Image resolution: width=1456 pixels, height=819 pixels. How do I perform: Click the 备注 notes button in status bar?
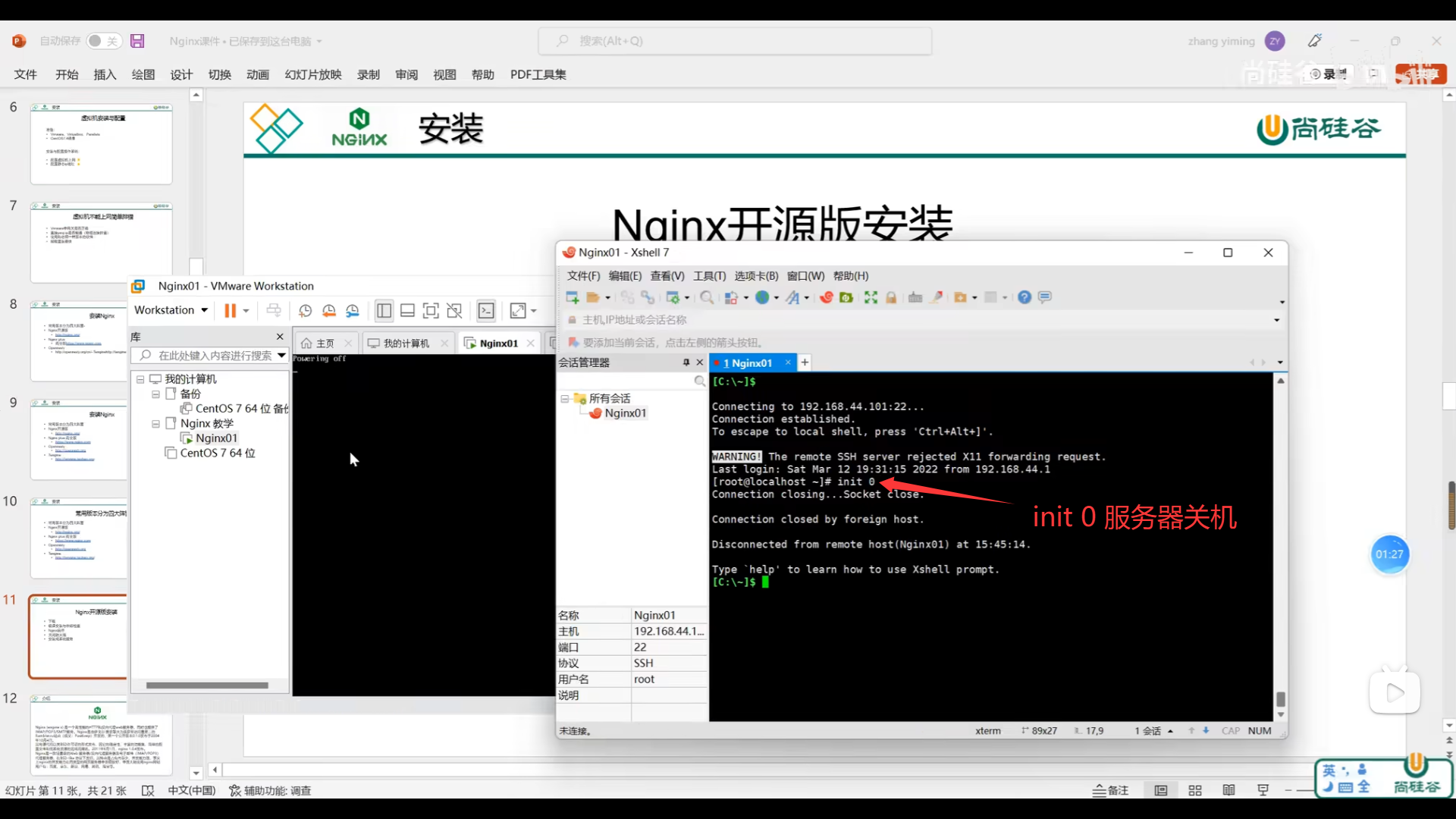click(x=1110, y=790)
